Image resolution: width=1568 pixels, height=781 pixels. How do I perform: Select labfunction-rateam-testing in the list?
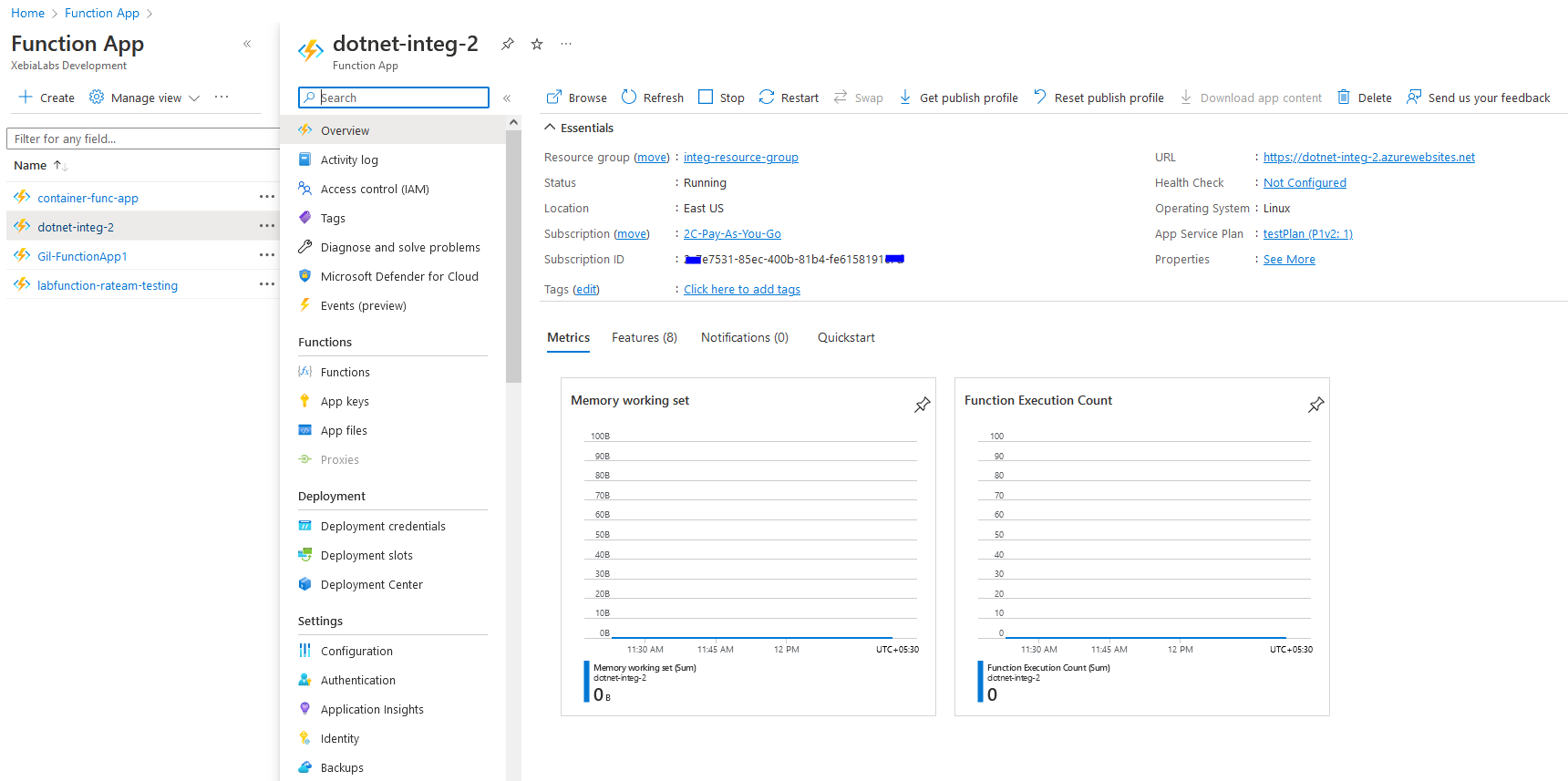(108, 285)
